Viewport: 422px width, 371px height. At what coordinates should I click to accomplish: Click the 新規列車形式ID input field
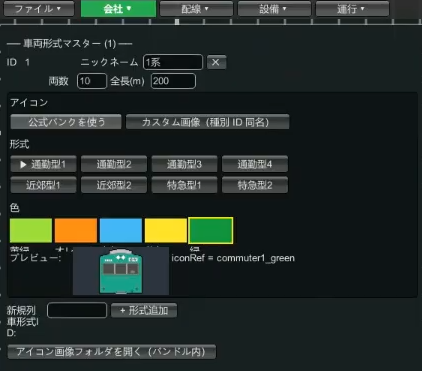pyautogui.click(x=77, y=310)
